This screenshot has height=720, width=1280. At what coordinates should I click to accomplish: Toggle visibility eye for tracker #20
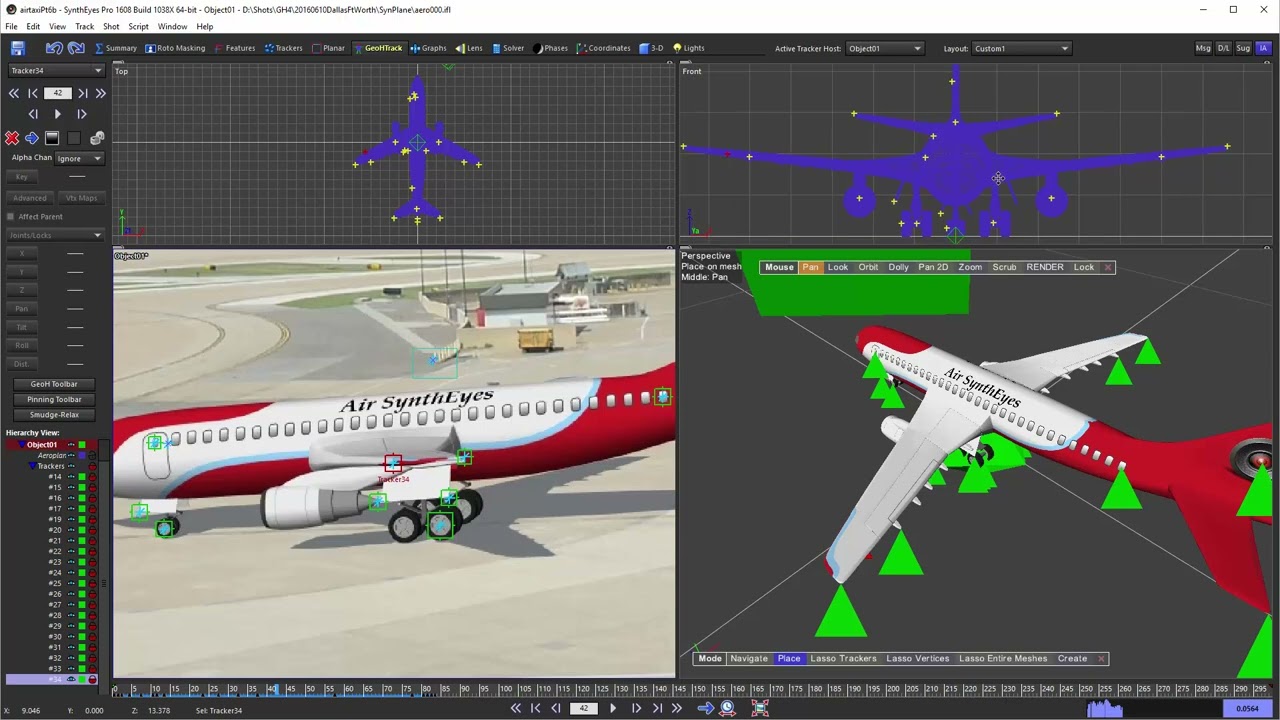coord(71,530)
